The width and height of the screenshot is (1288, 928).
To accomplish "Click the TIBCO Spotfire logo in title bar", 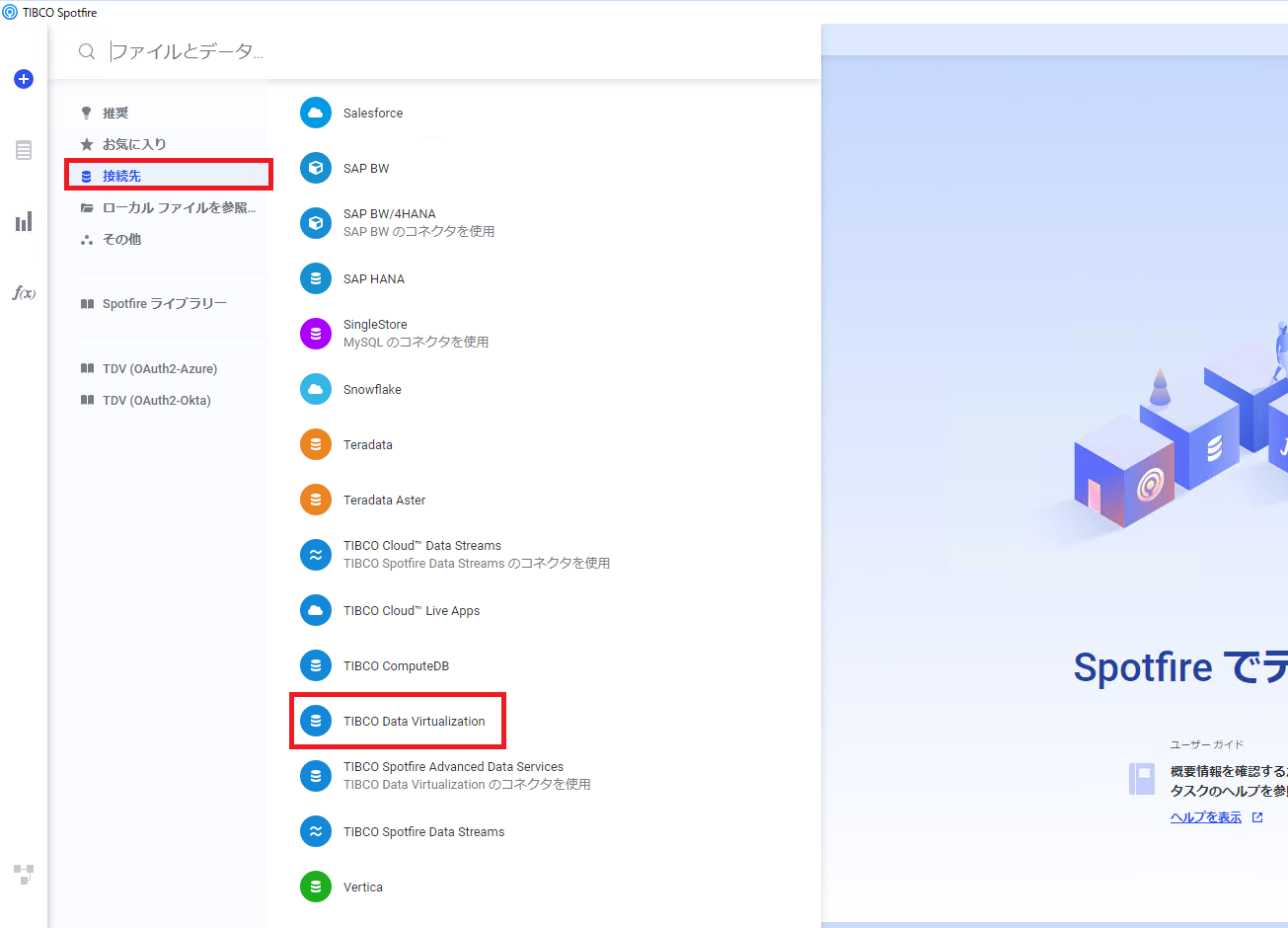I will click(x=10, y=12).
